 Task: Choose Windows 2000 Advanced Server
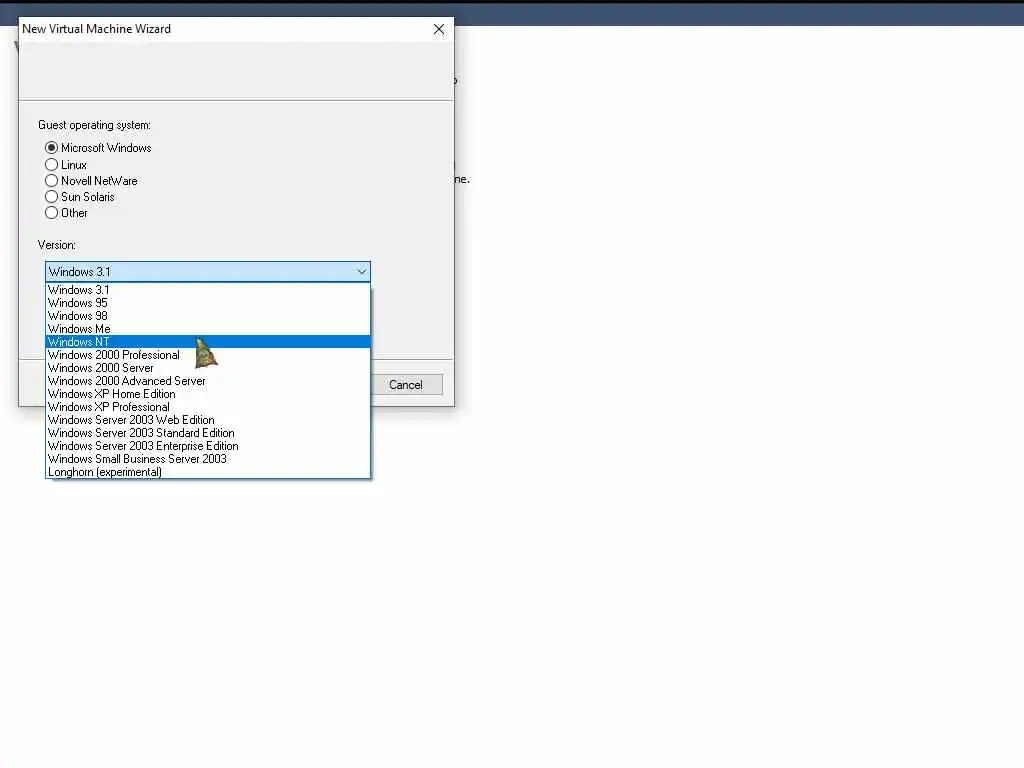point(208,381)
